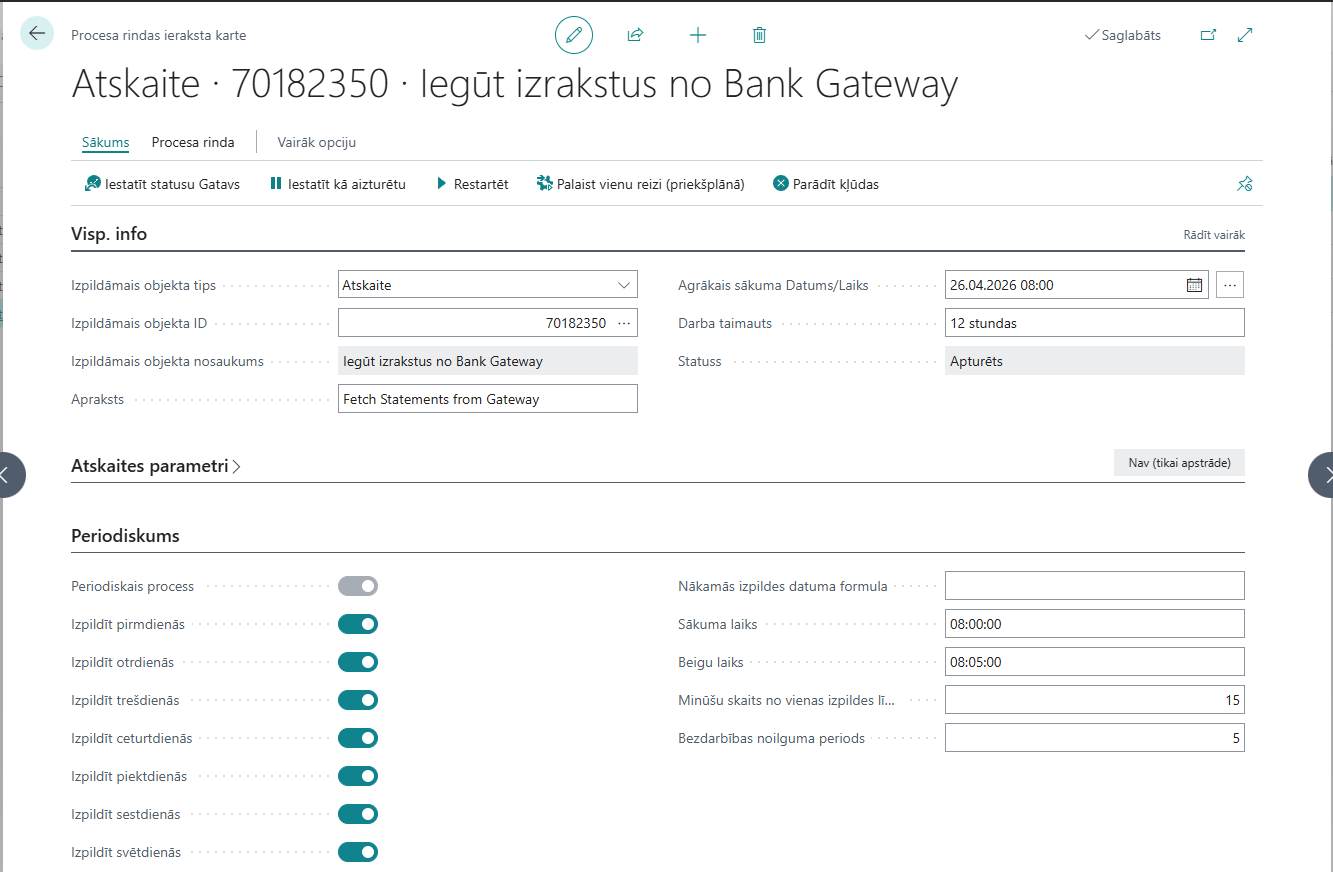Screen dimensions: 1333x872
Task: Toggle Izpildīt svētdienās switch
Action: pos(358,852)
